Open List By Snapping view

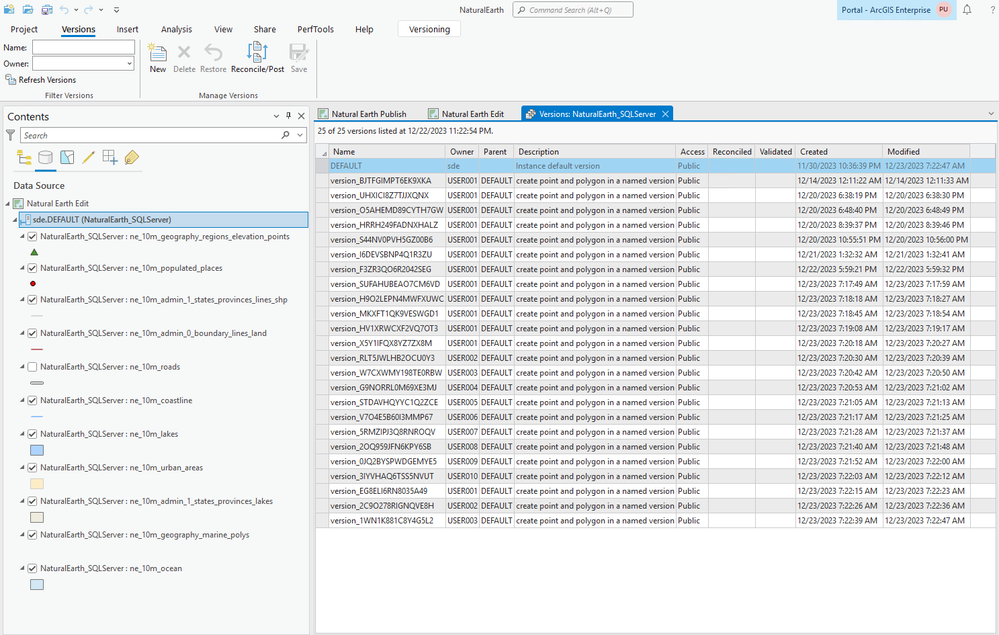110,158
